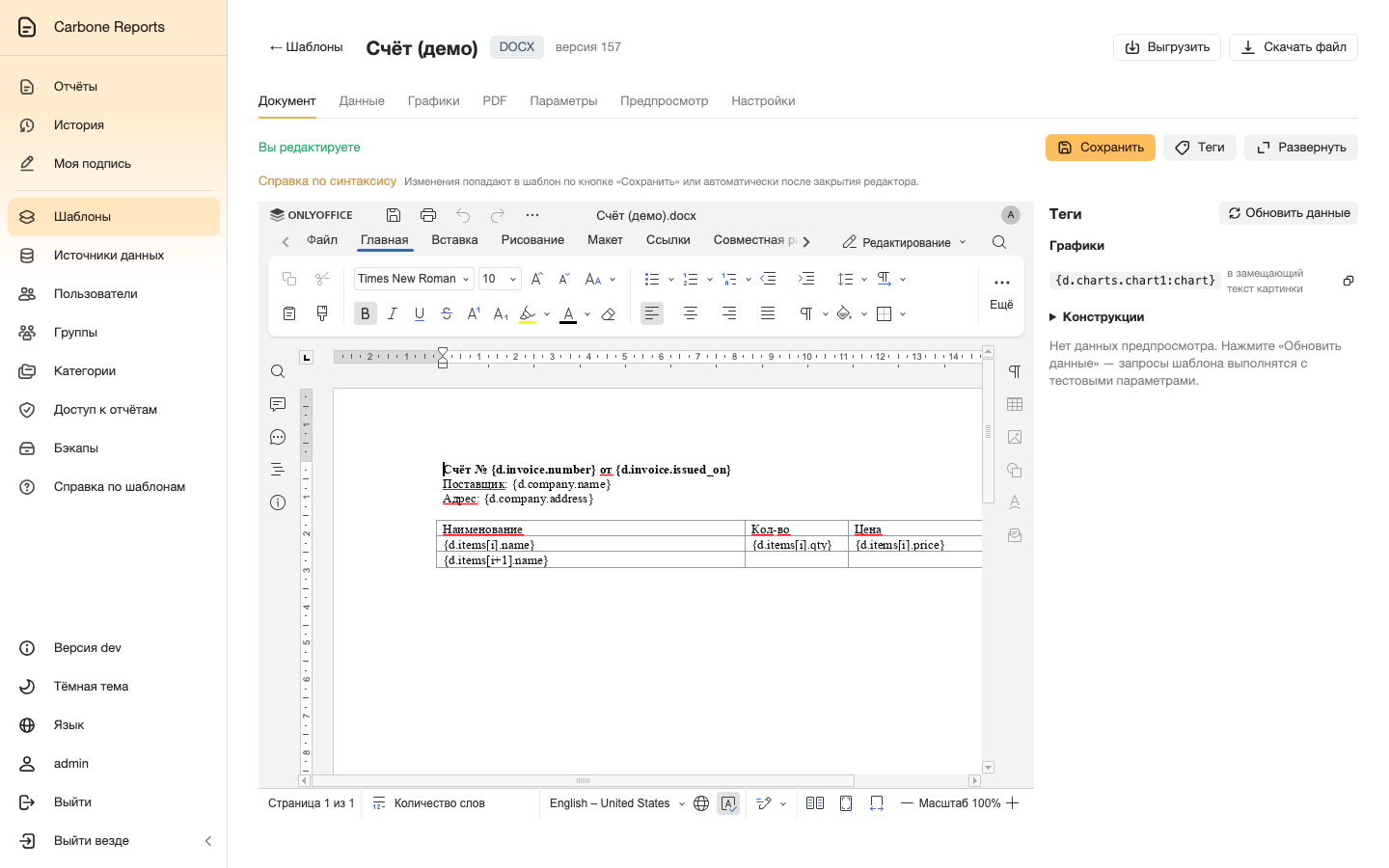The width and height of the screenshot is (1389, 868).
Task: Open the Вставка ribbon tab
Action: pyautogui.click(x=454, y=240)
